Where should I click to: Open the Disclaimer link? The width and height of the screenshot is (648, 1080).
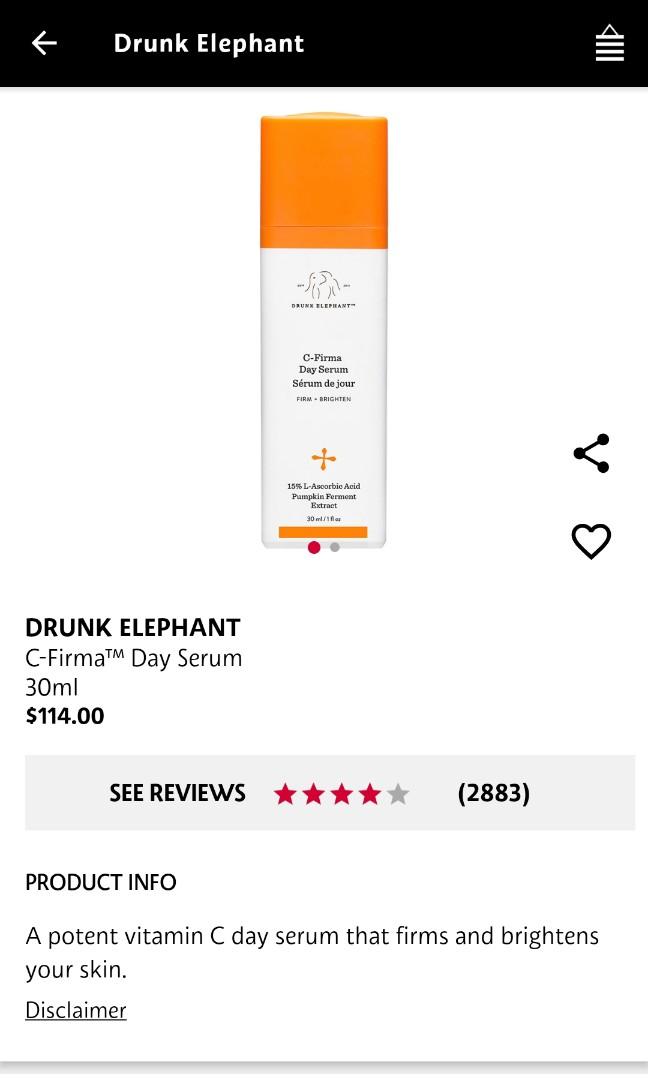[75, 1009]
